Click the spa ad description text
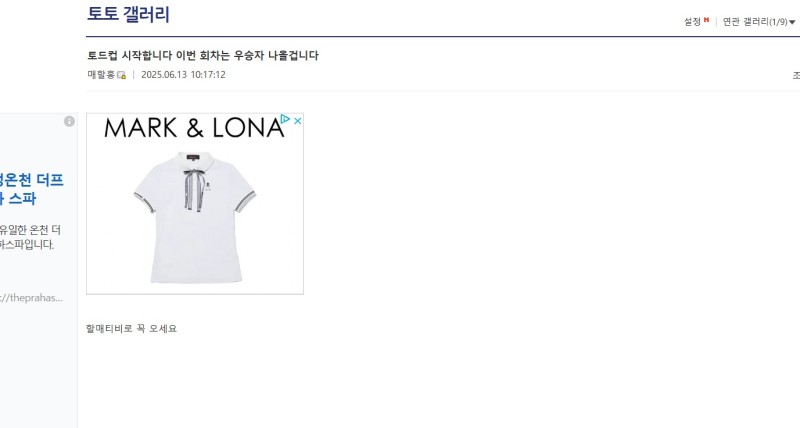This screenshot has height=428, width=800. click(30, 237)
